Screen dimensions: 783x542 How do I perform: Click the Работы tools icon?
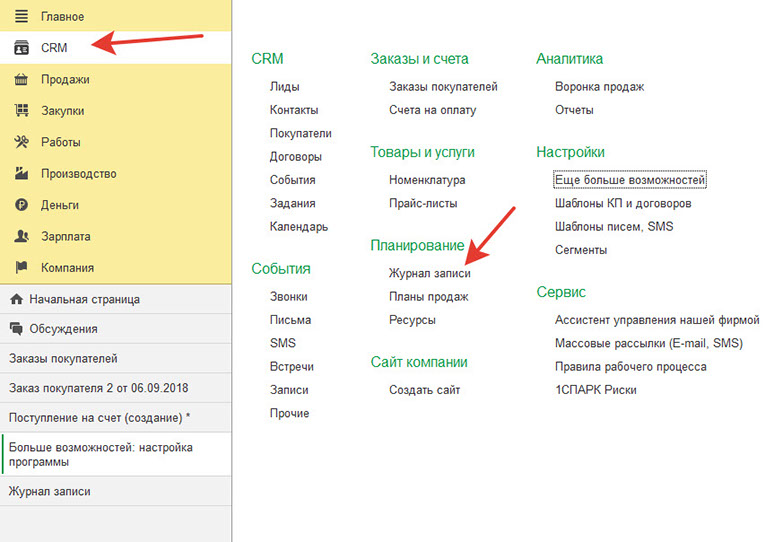[21, 142]
